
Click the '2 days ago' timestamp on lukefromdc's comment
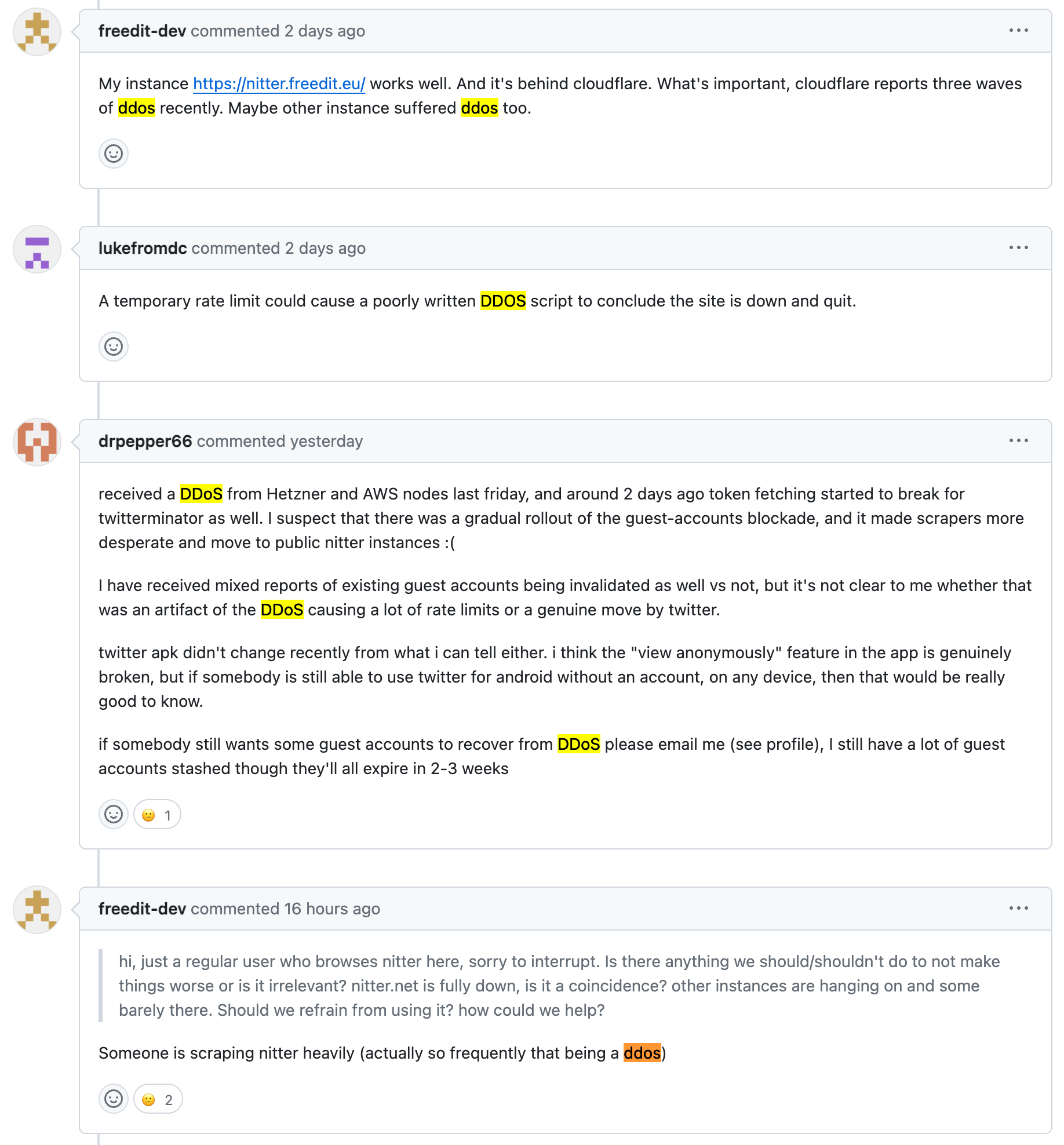(x=325, y=249)
